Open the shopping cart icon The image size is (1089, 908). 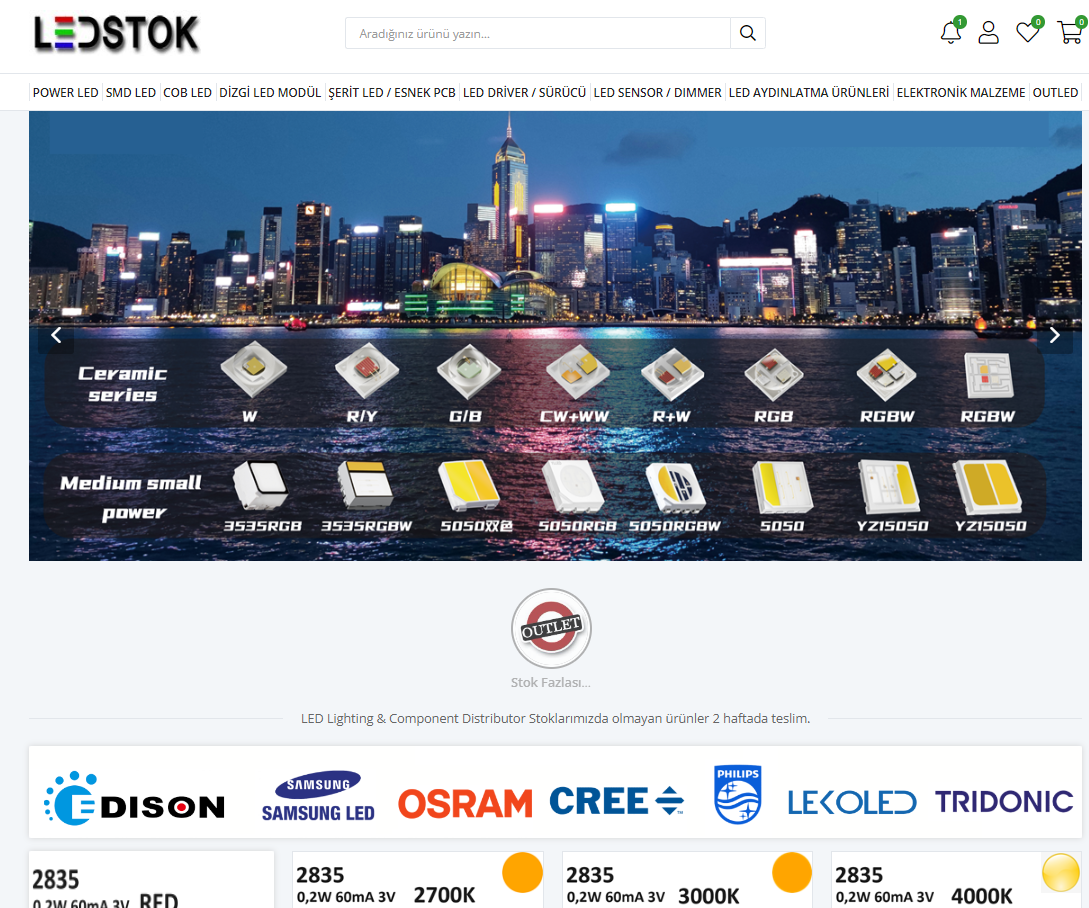click(1070, 32)
